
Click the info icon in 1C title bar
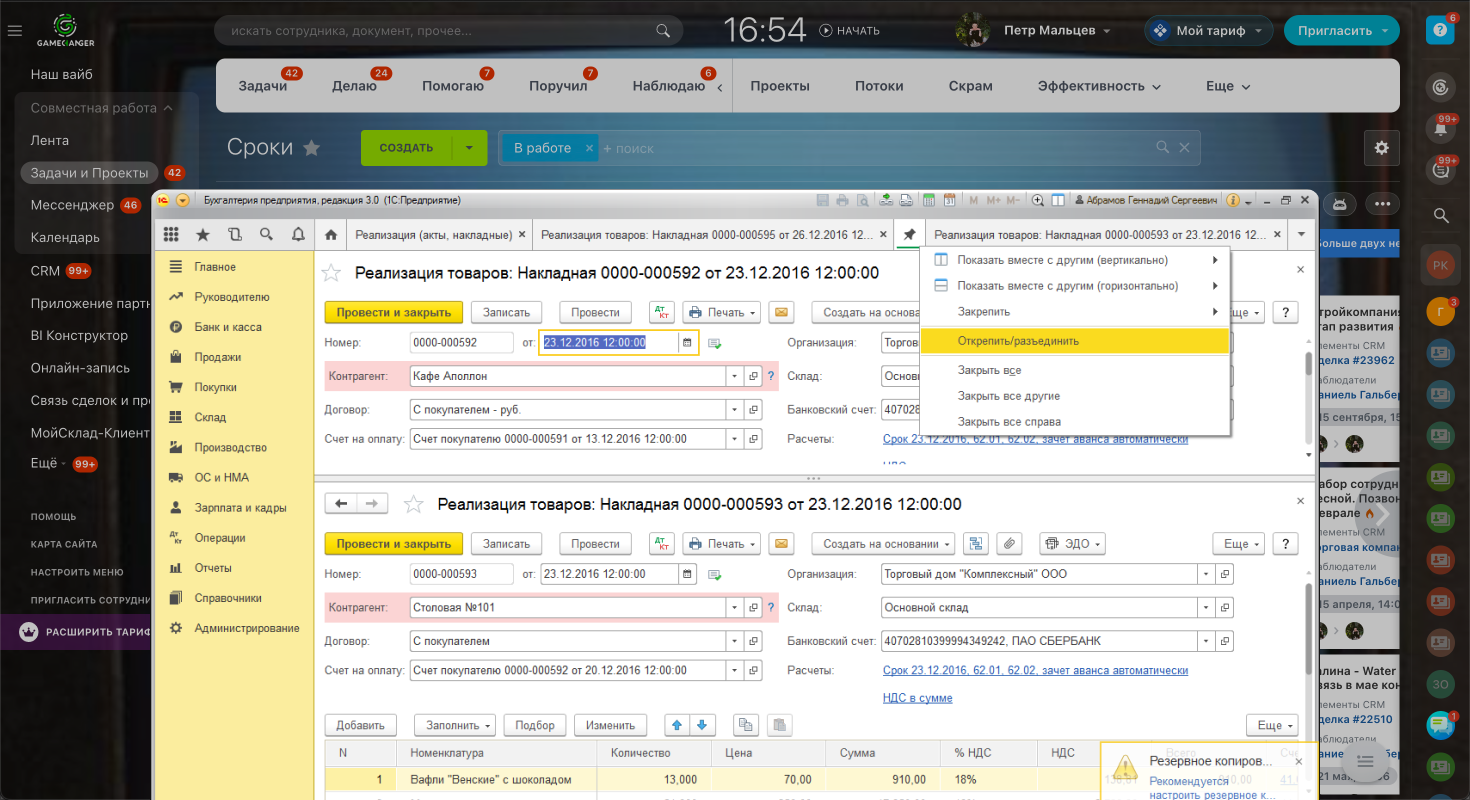[x=1233, y=201]
